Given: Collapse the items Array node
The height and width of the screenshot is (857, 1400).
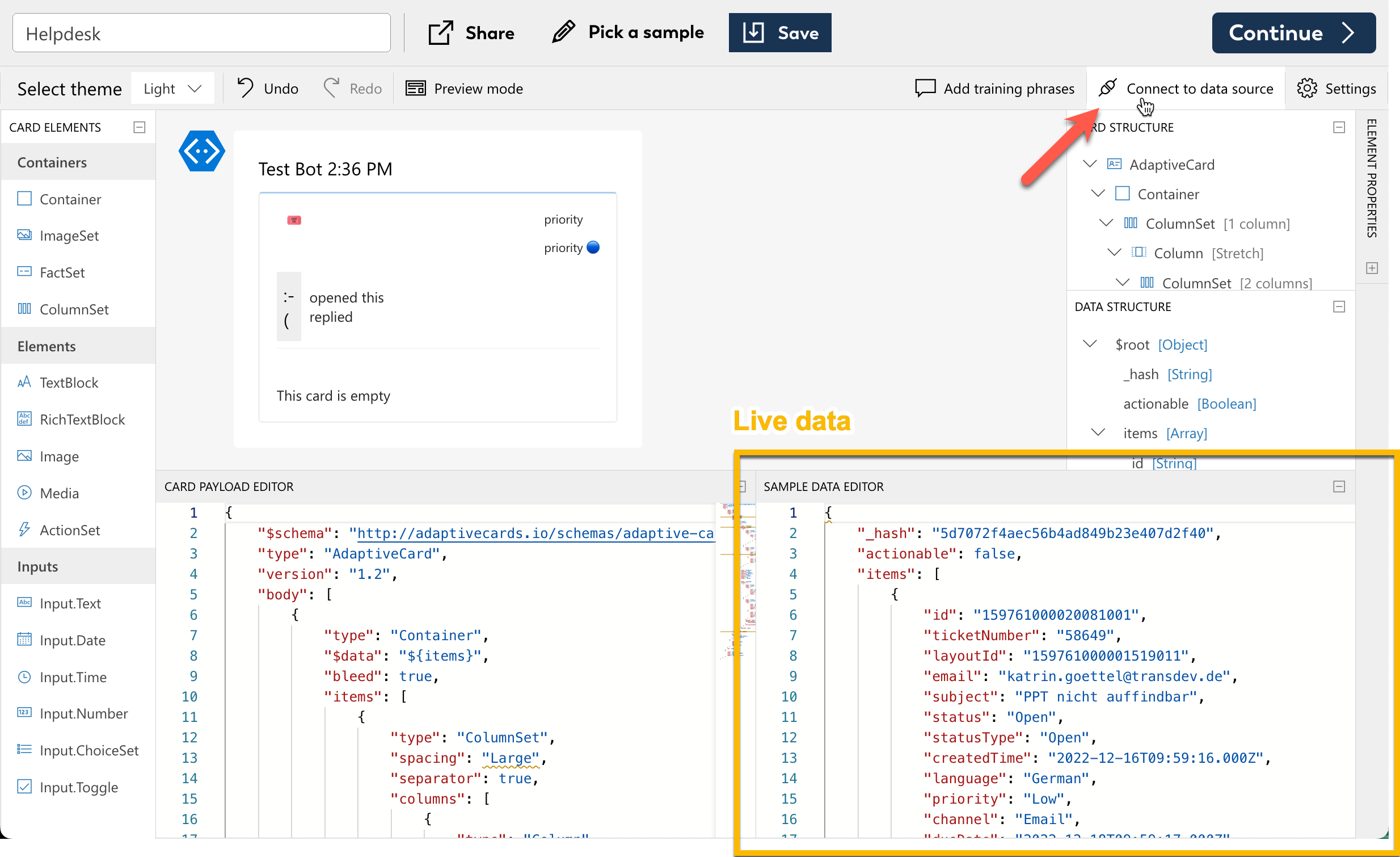Looking at the screenshot, I should coord(1098,433).
